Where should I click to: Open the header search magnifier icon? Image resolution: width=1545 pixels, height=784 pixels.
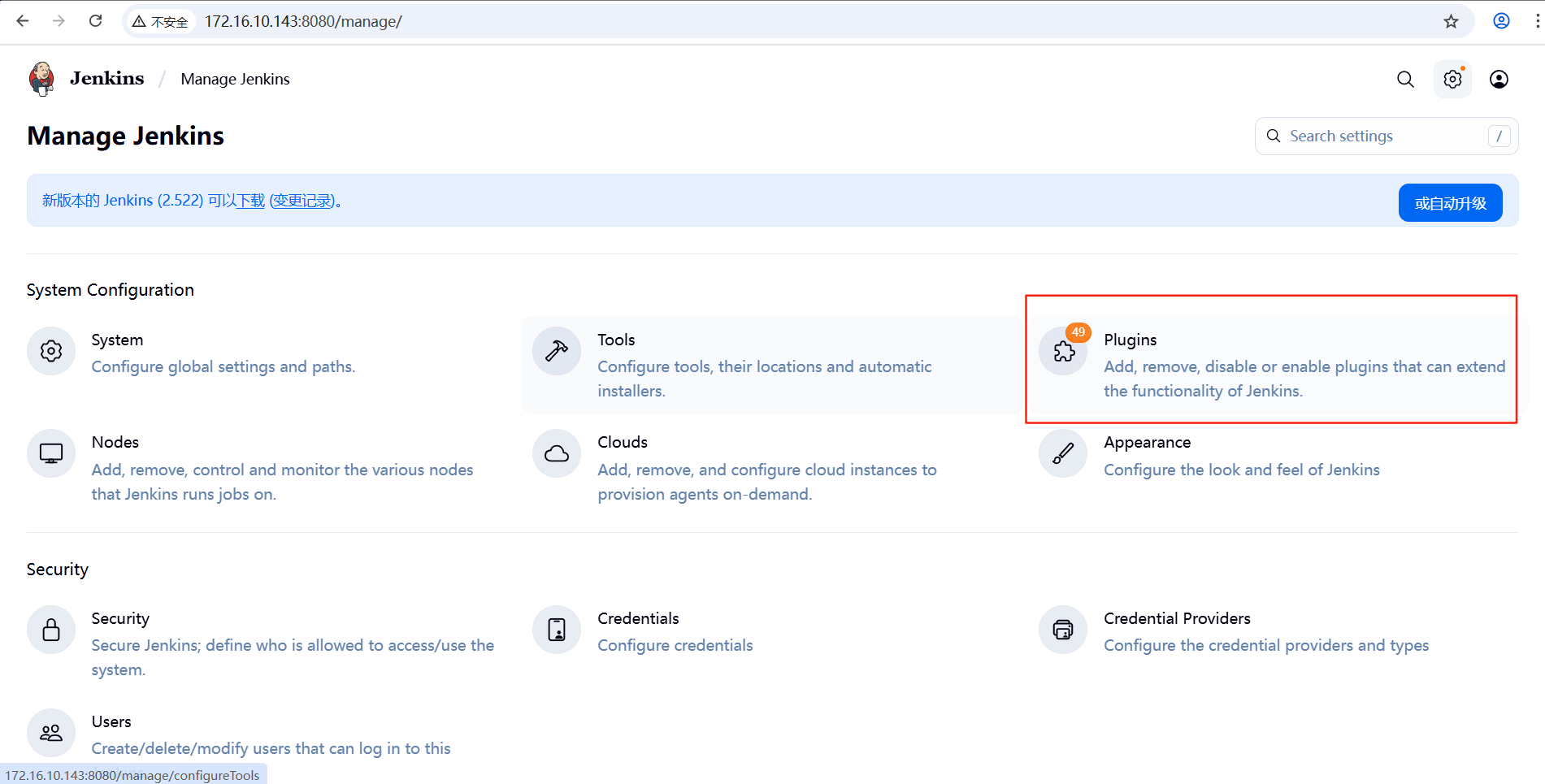point(1405,79)
